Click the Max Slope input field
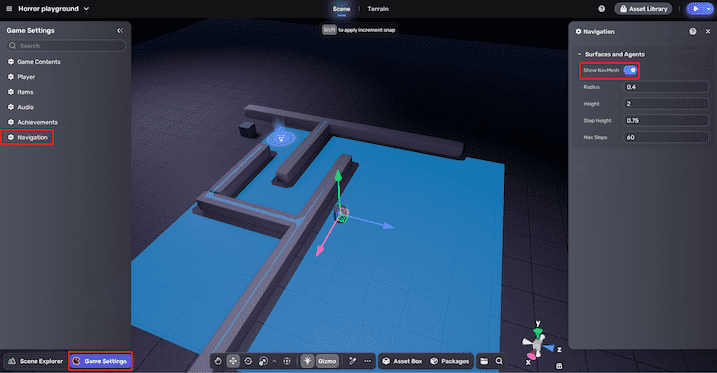The image size is (717, 373). point(666,137)
